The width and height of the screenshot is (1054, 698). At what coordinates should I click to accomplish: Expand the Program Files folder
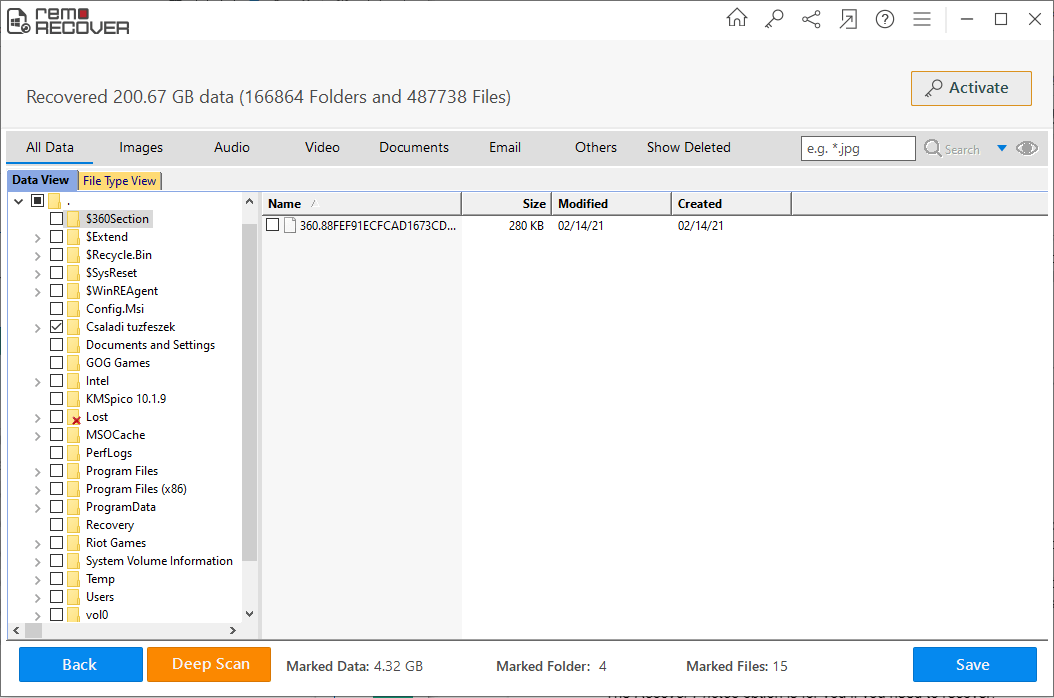38,471
